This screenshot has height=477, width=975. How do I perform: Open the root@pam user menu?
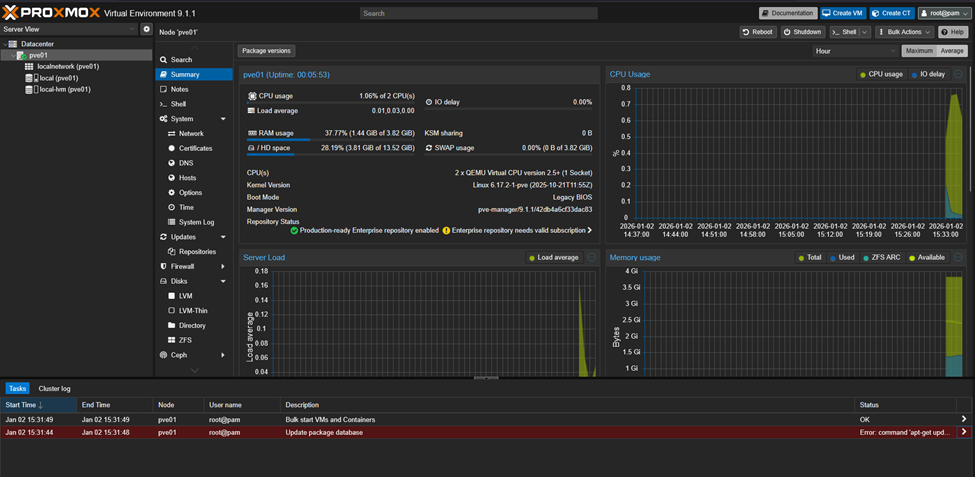[x=945, y=13]
